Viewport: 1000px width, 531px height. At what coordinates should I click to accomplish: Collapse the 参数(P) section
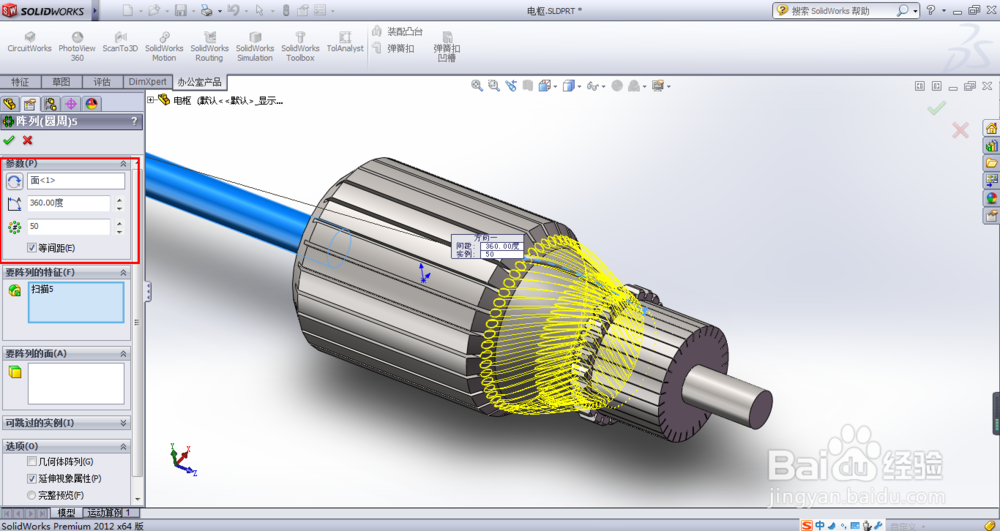123,164
